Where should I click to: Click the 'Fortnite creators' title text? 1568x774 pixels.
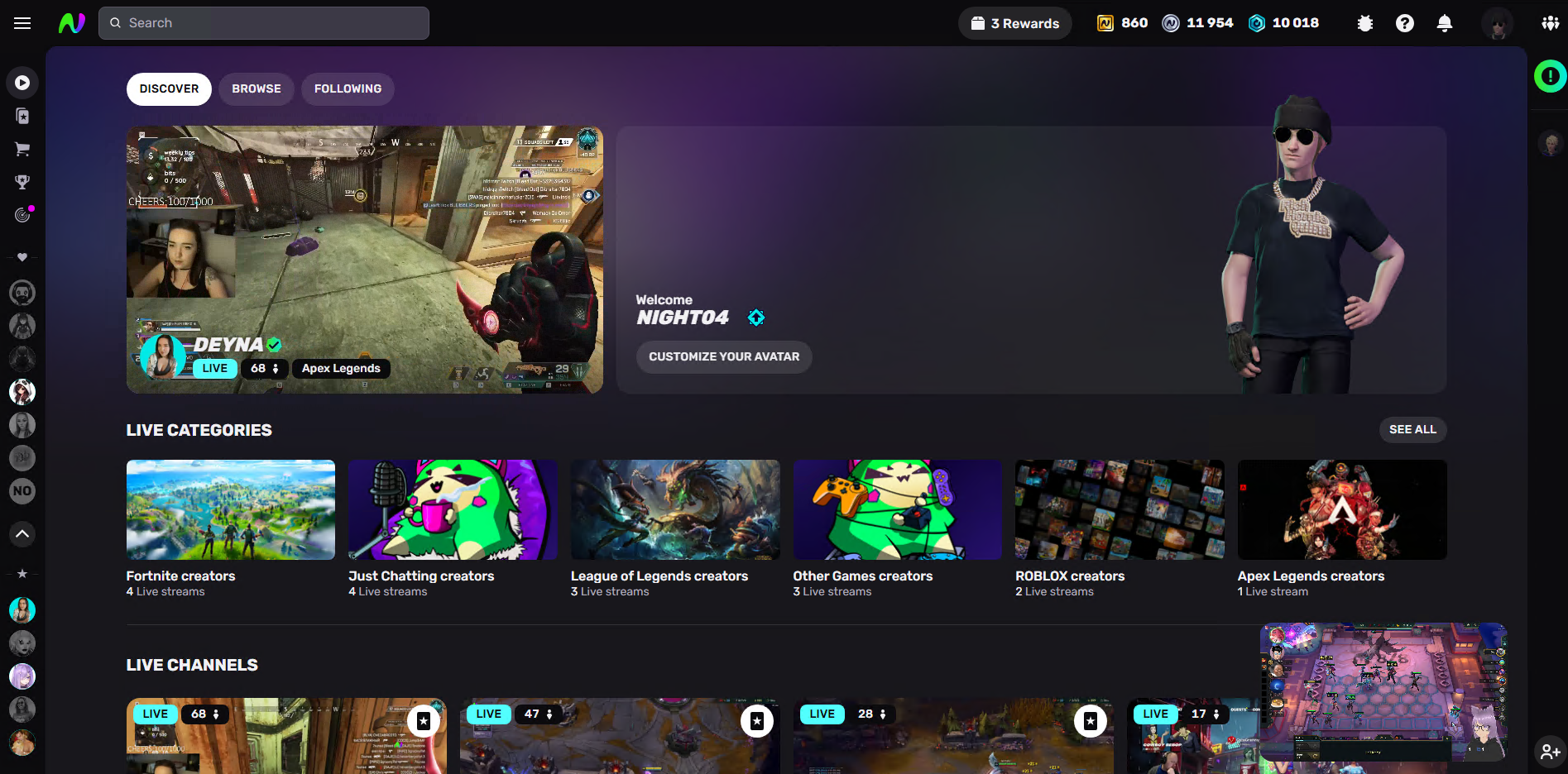click(180, 576)
